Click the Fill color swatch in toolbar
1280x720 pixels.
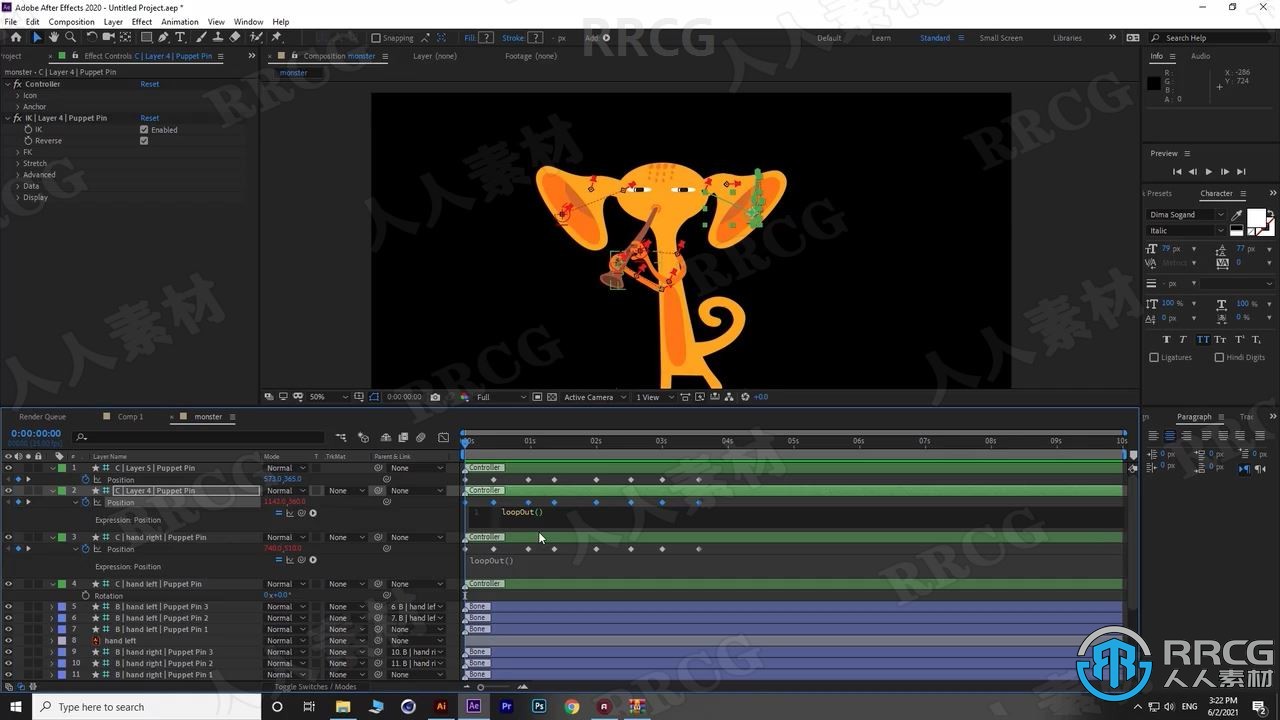[x=487, y=38]
